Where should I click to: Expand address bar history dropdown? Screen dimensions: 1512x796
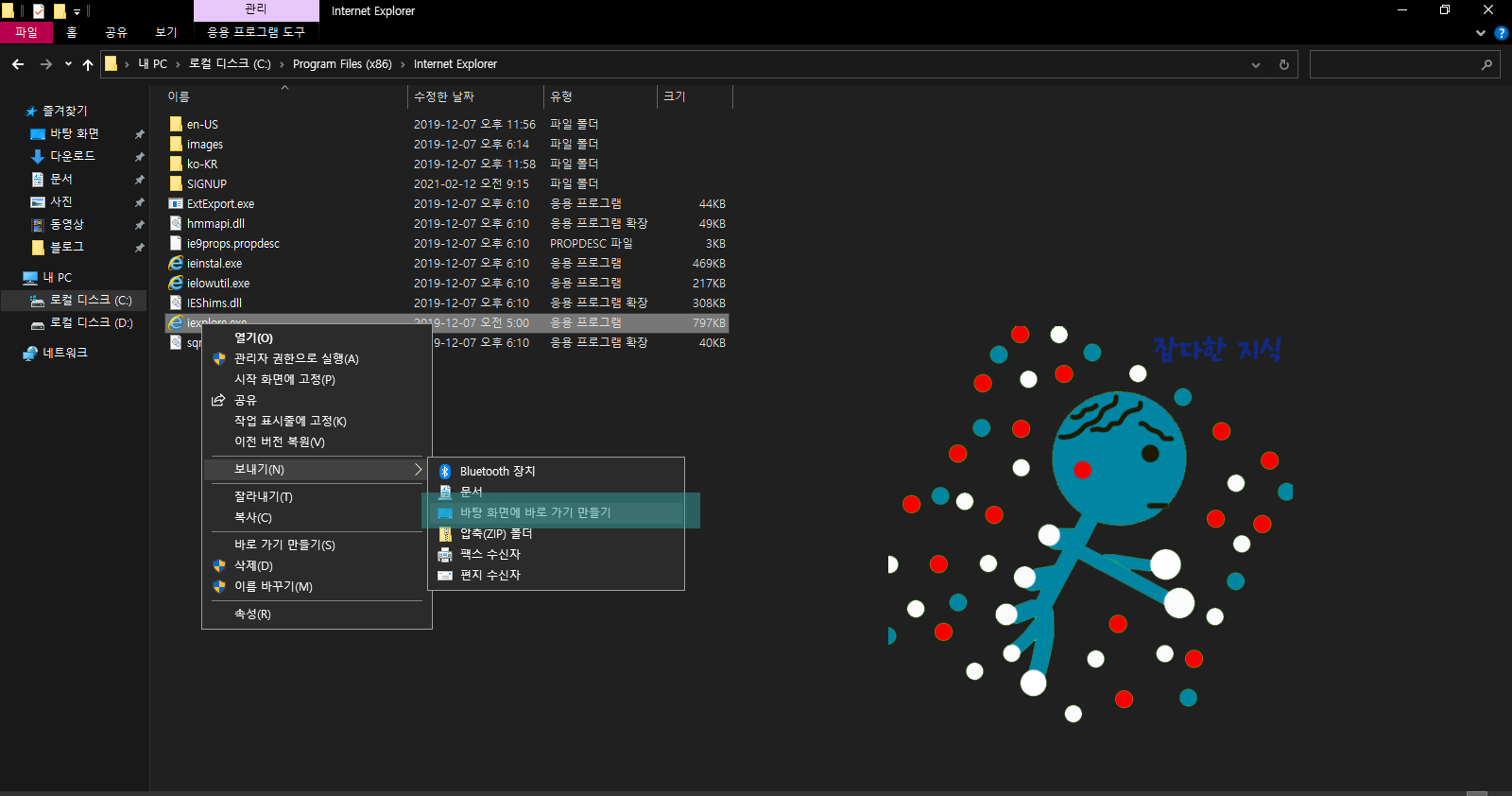1256,64
